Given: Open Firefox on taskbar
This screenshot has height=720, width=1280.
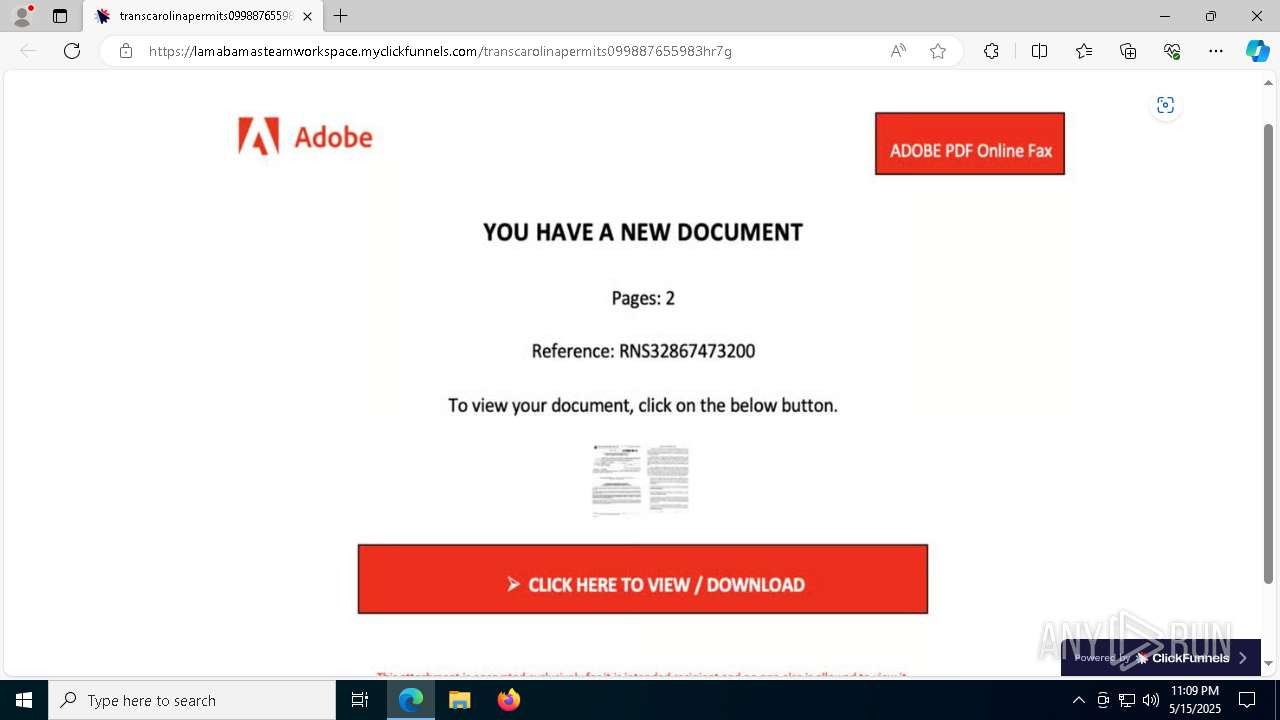Looking at the screenshot, I should (508, 700).
